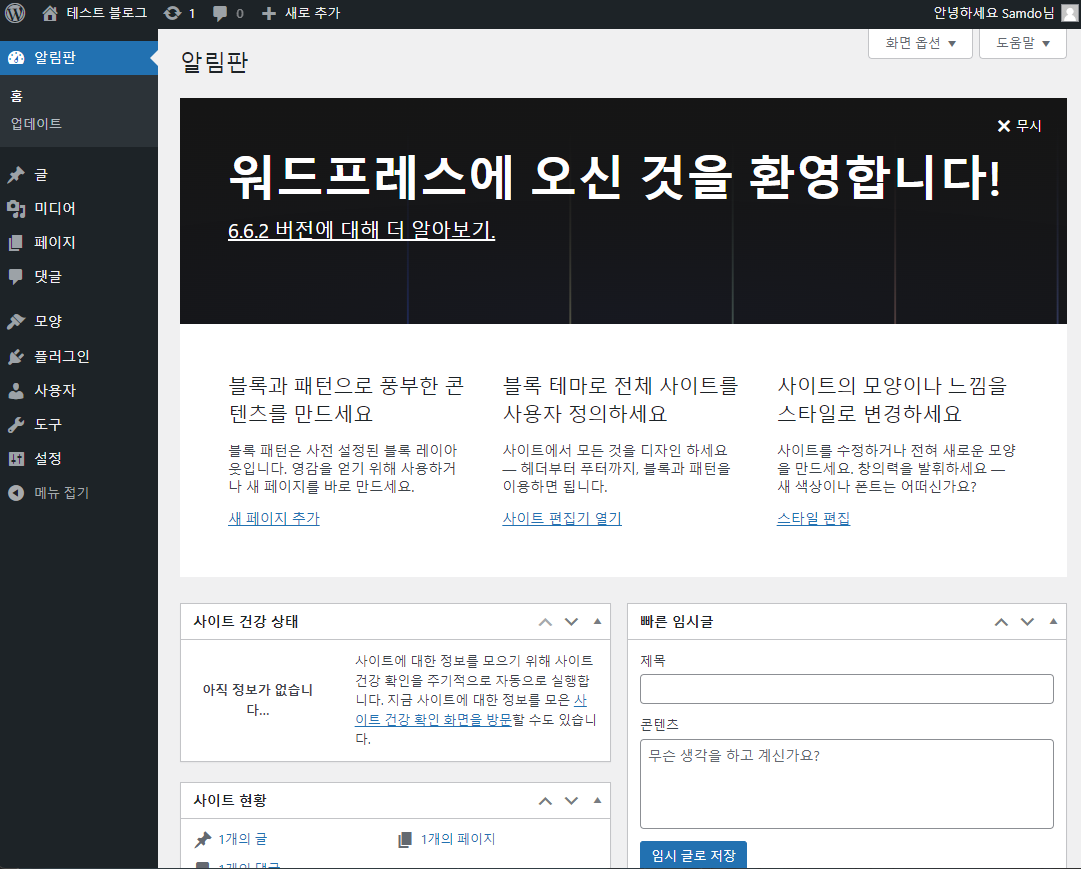The width and height of the screenshot is (1081, 869).
Task: Move 빠른 임시글 widget up
Action: [1002, 622]
